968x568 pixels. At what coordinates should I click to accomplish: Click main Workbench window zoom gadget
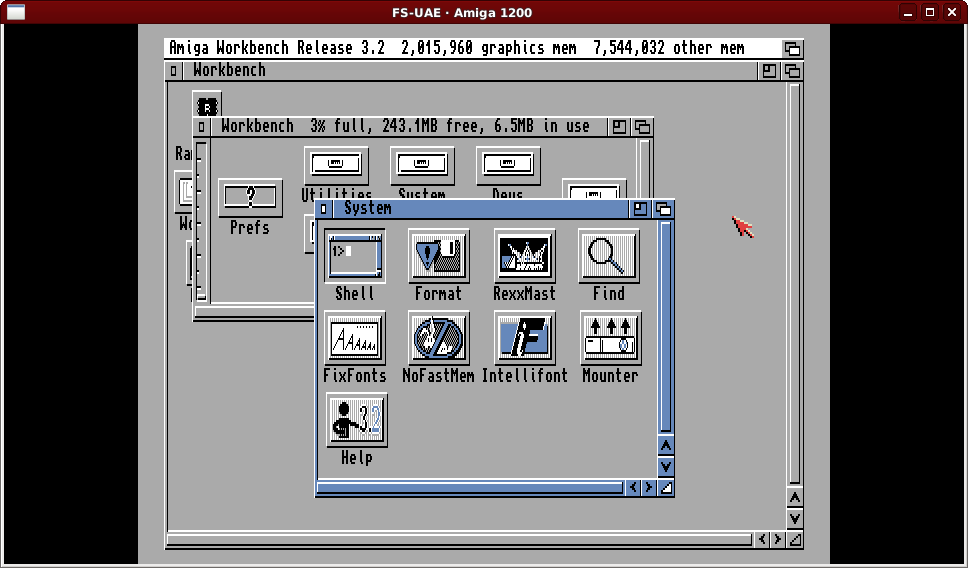point(769,71)
